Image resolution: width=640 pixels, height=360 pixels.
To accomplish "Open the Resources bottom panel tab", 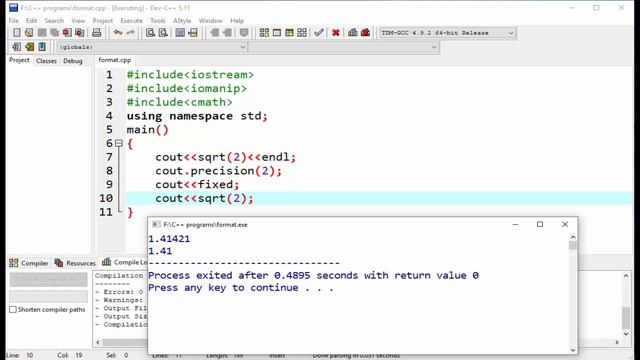I will click(75, 263).
